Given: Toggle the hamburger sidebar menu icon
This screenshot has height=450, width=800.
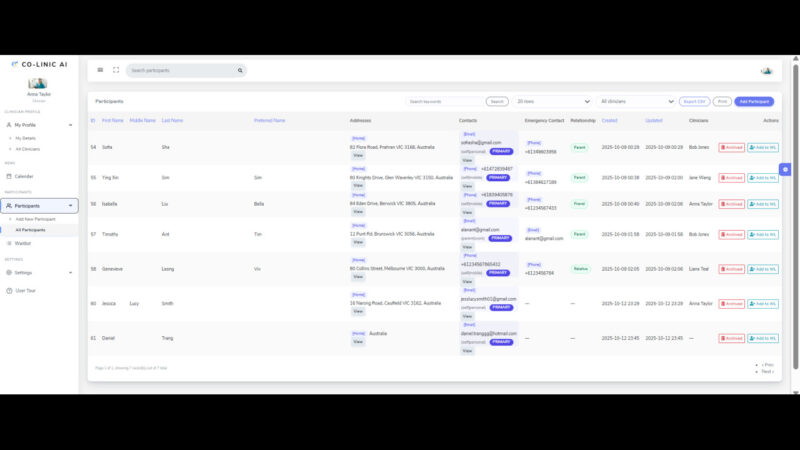Looking at the screenshot, I should pyautogui.click(x=100, y=70).
